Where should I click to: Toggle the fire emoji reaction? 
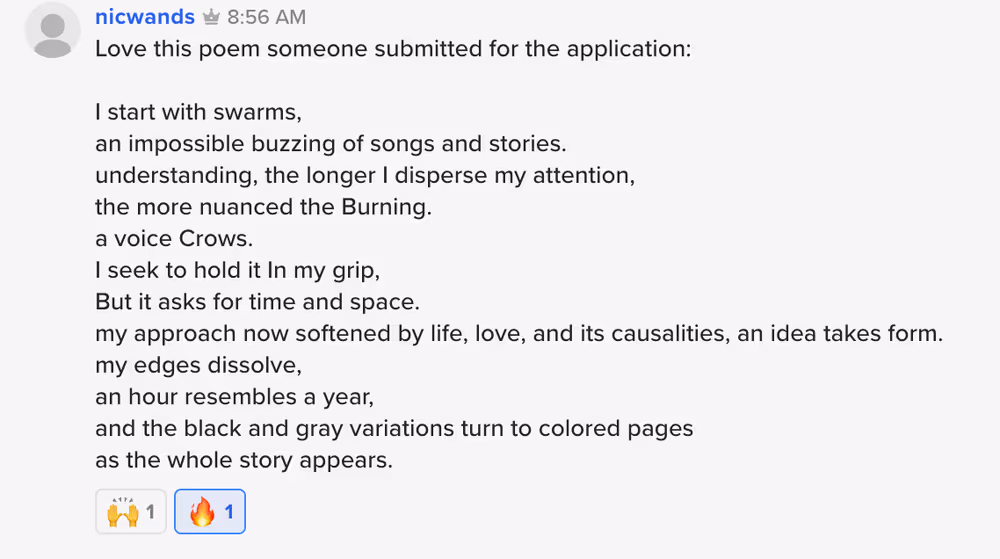click(202, 513)
